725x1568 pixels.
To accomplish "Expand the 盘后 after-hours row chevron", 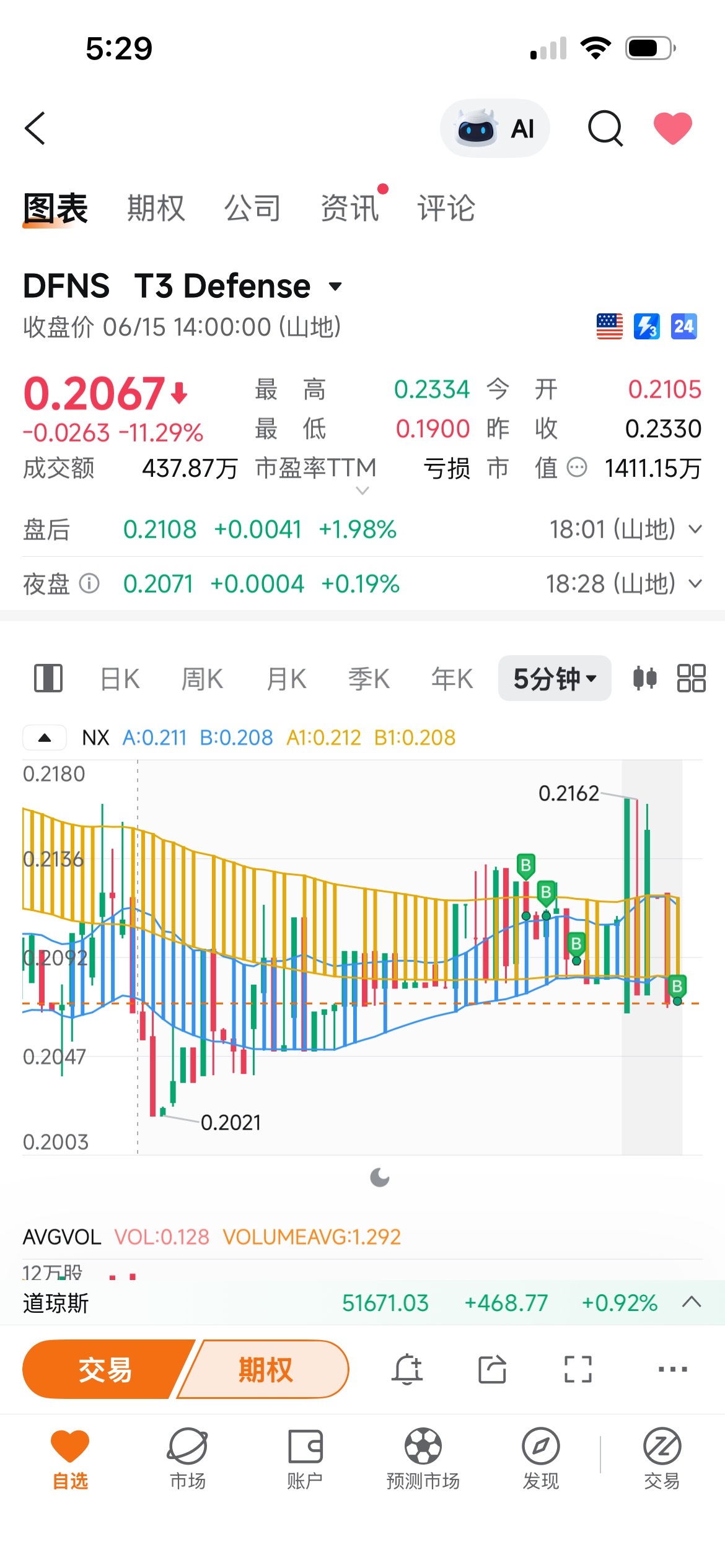I will [695, 529].
